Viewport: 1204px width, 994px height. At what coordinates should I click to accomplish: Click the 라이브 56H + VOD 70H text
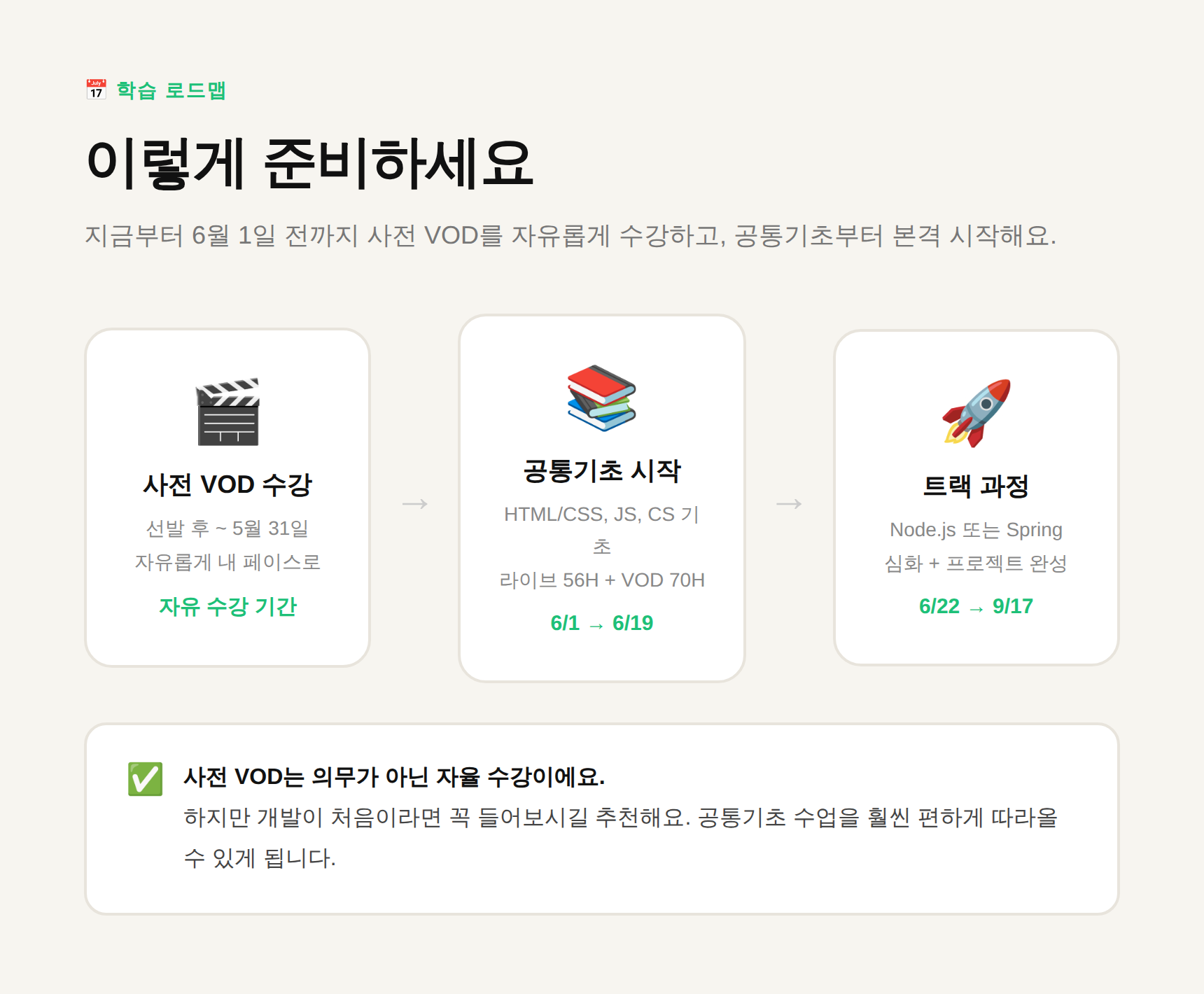click(601, 580)
